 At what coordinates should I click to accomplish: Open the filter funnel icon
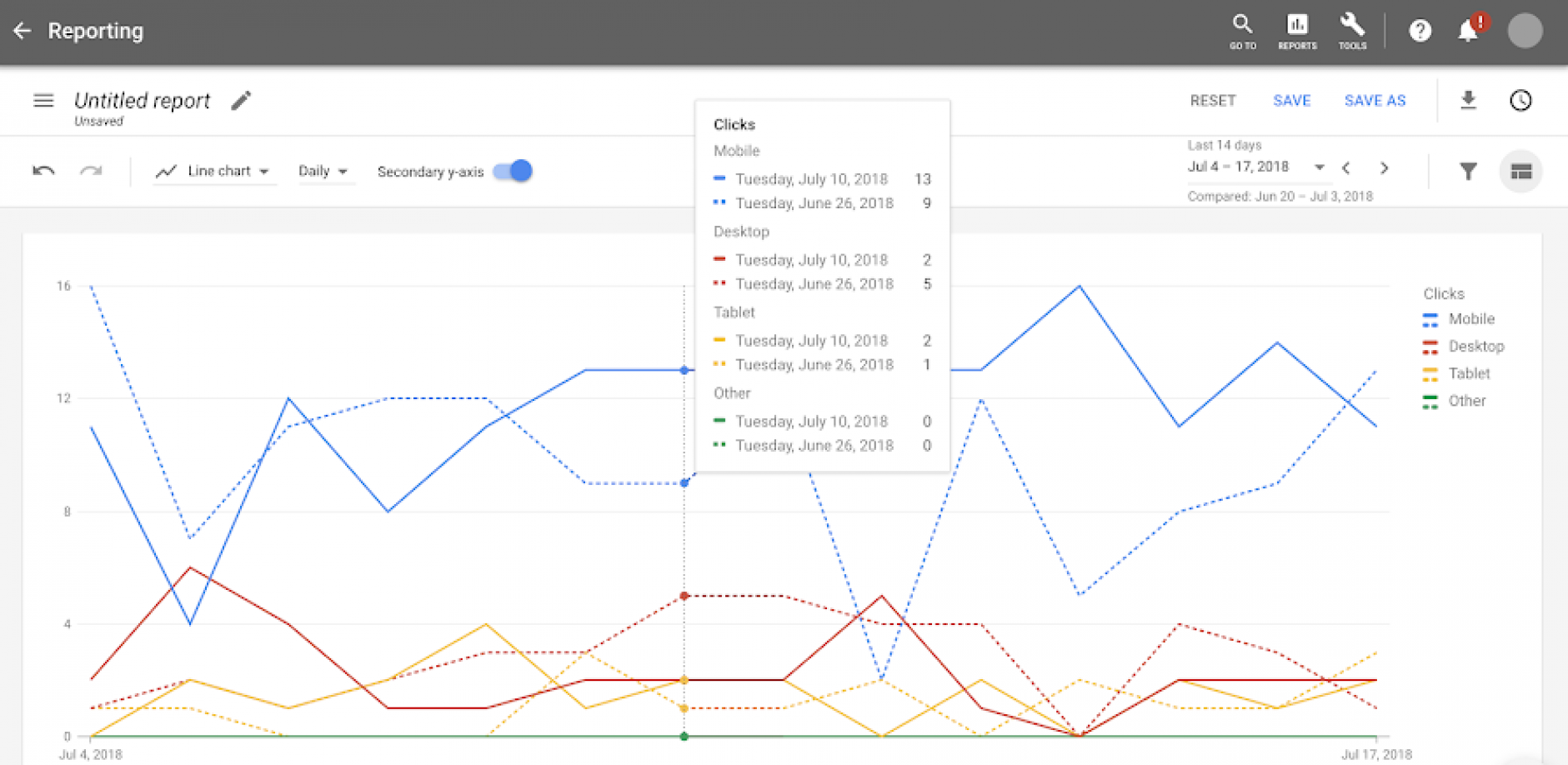pos(1468,172)
